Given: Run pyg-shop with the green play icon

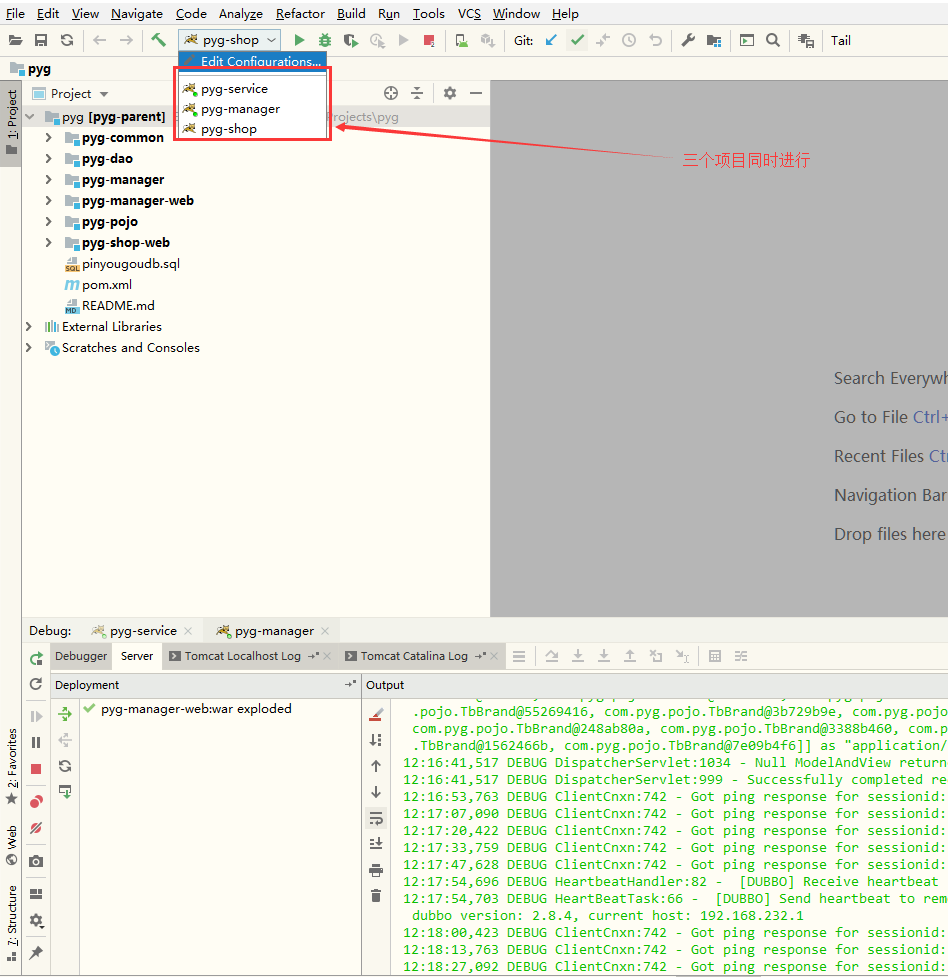Looking at the screenshot, I should coord(299,41).
